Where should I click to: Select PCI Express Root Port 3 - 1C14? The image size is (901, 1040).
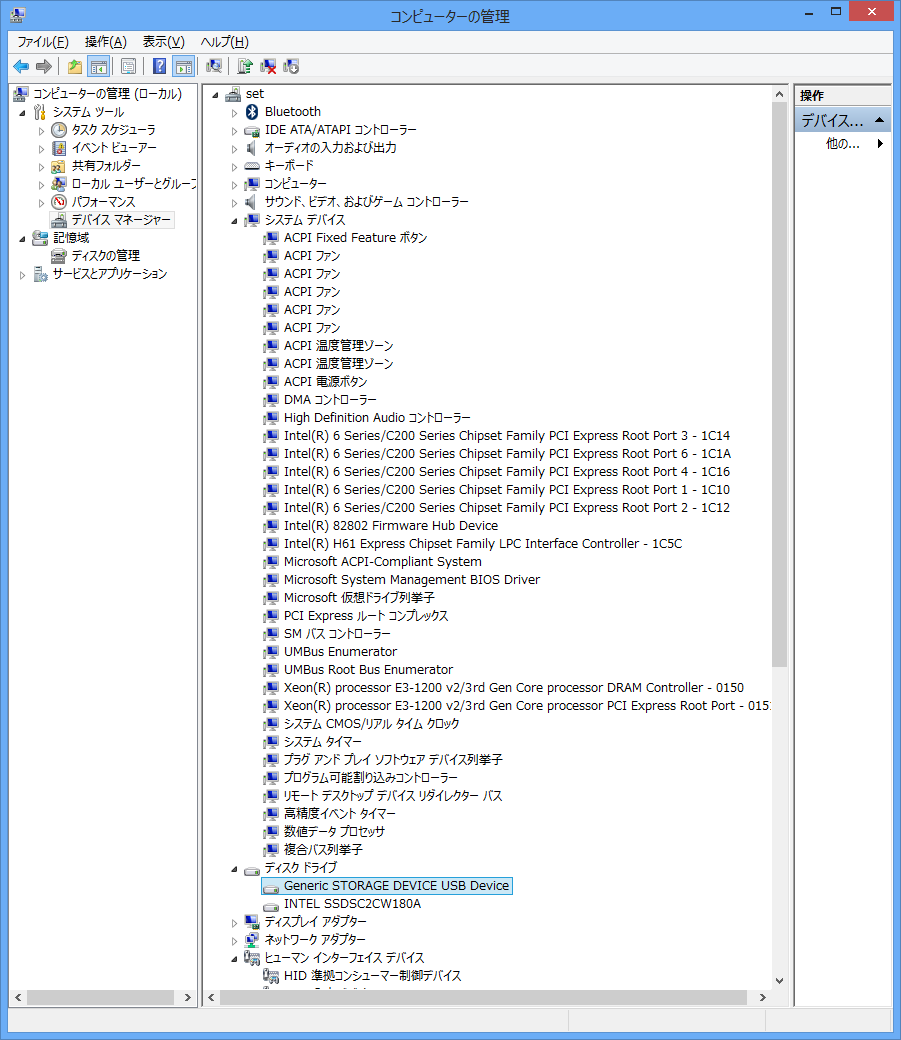(x=507, y=435)
